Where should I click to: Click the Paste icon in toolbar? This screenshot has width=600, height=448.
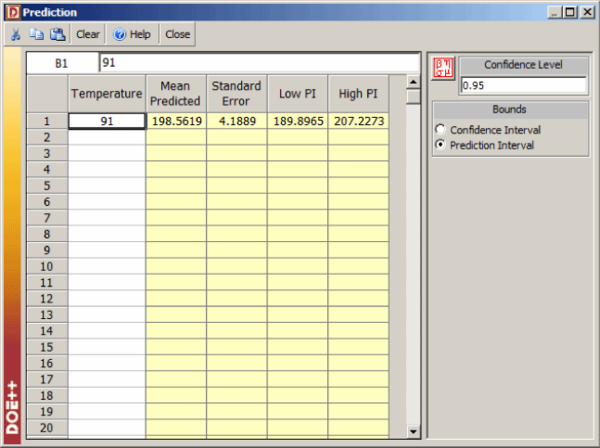57,34
